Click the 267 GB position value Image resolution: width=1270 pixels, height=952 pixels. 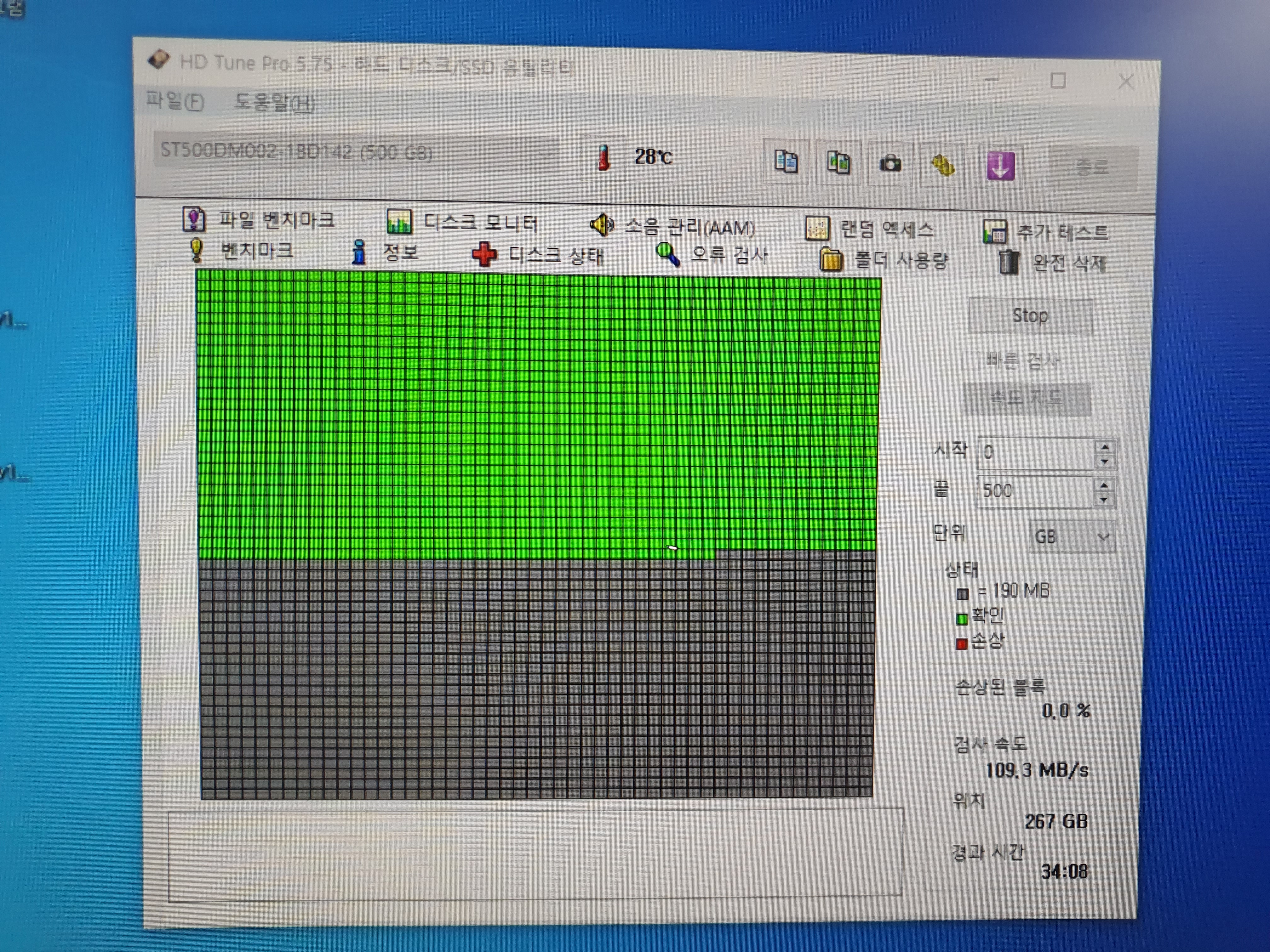coord(1056,821)
